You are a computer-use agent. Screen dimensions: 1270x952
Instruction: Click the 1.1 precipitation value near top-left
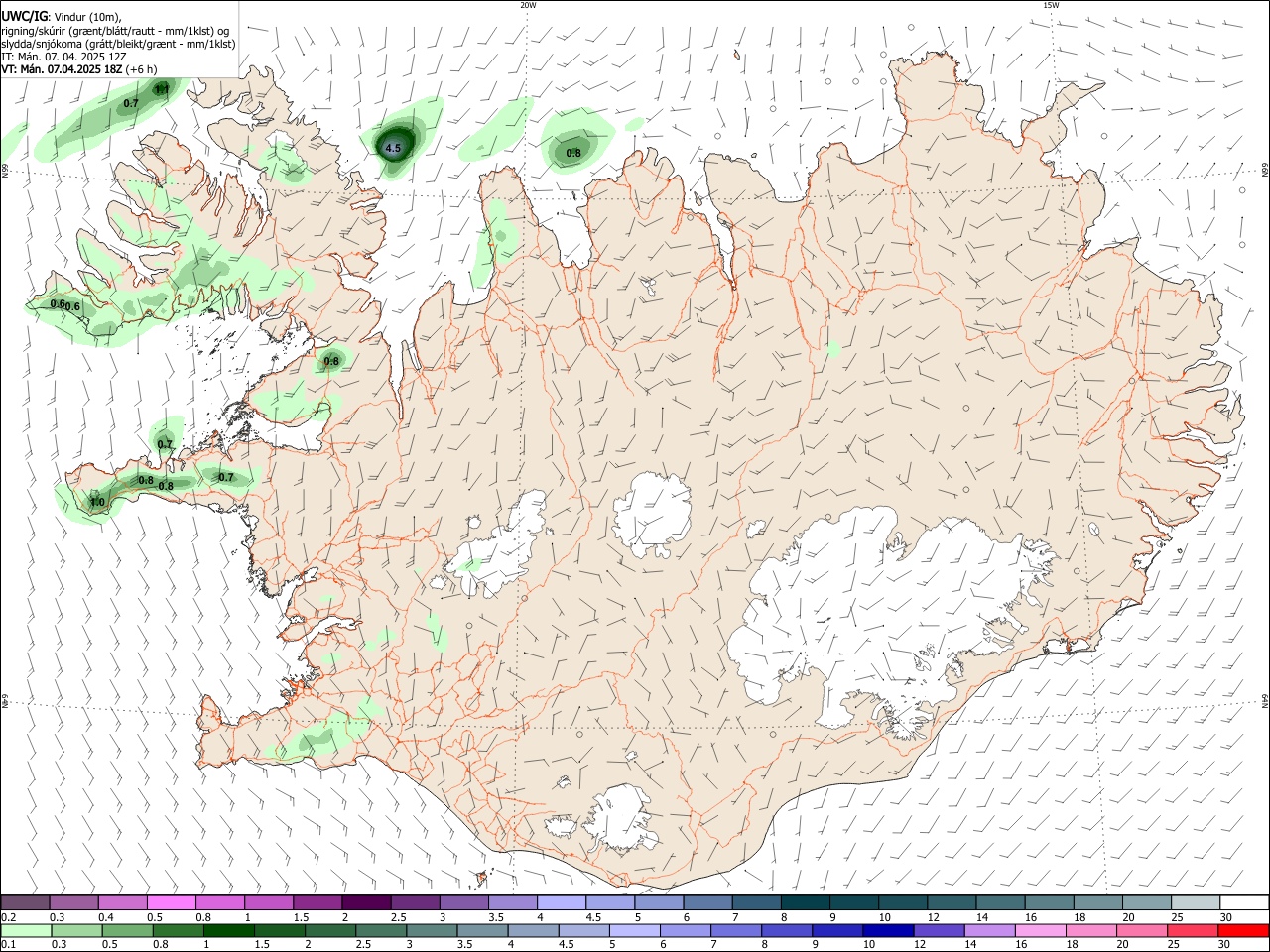tap(162, 89)
